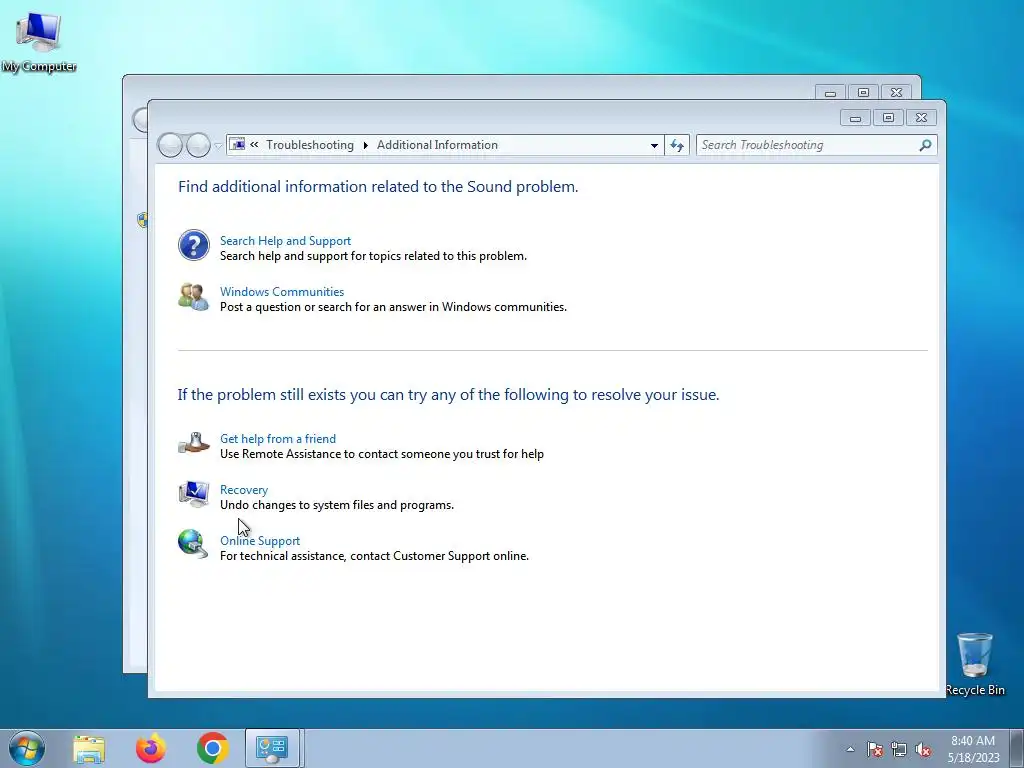Screen dimensions: 1024x768
Task: Open the Windows Start menu
Action: [x=27, y=748]
